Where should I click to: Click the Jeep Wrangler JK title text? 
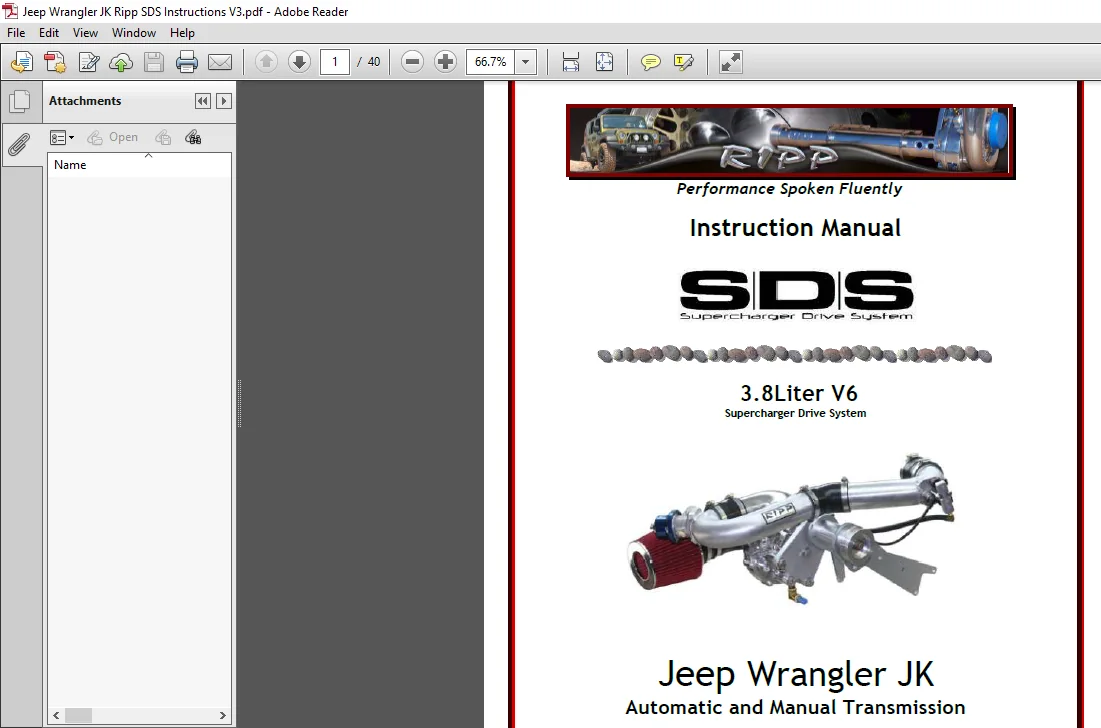coord(796,675)
